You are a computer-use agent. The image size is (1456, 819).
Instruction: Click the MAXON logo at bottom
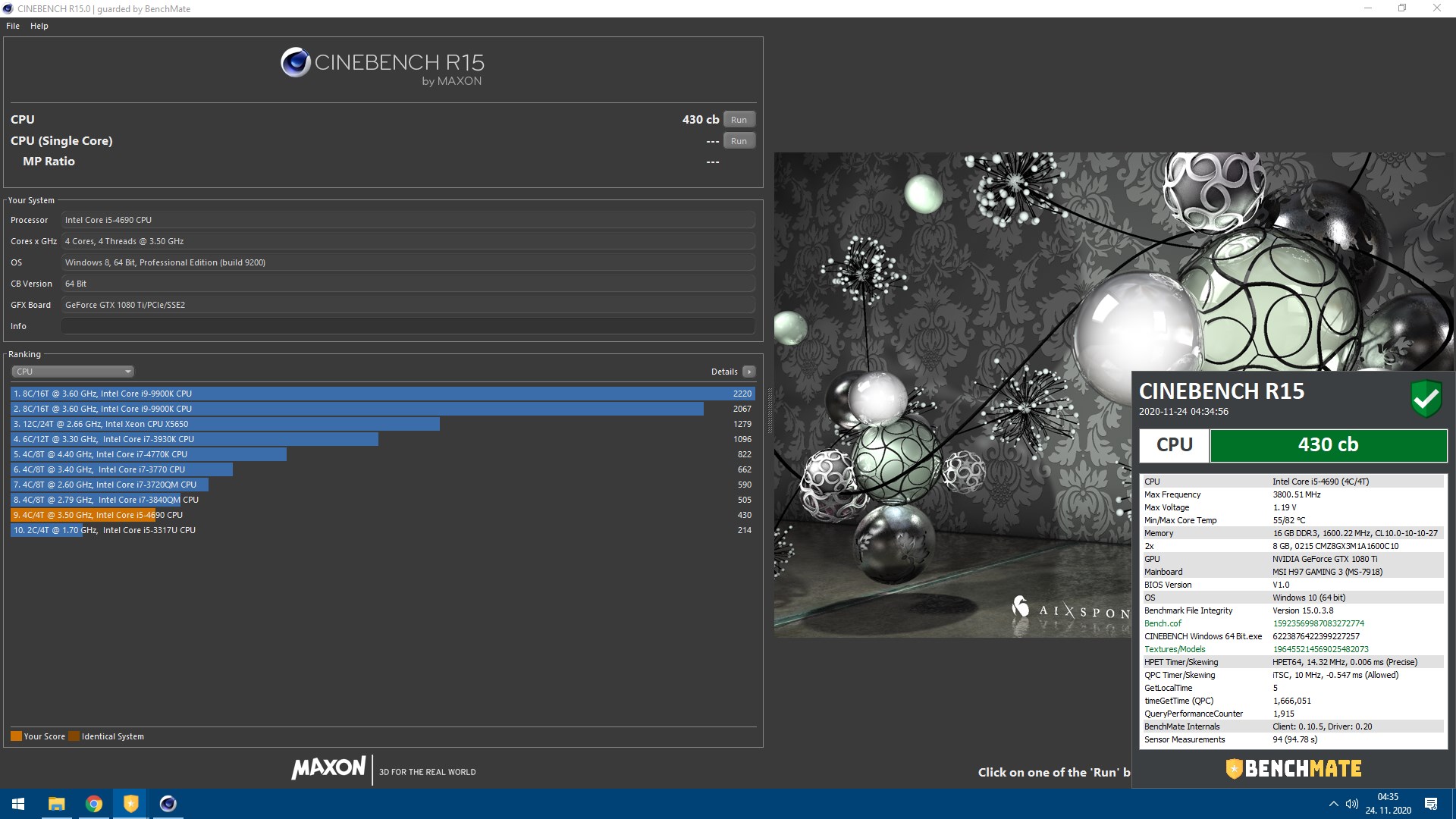click(328, 767)
